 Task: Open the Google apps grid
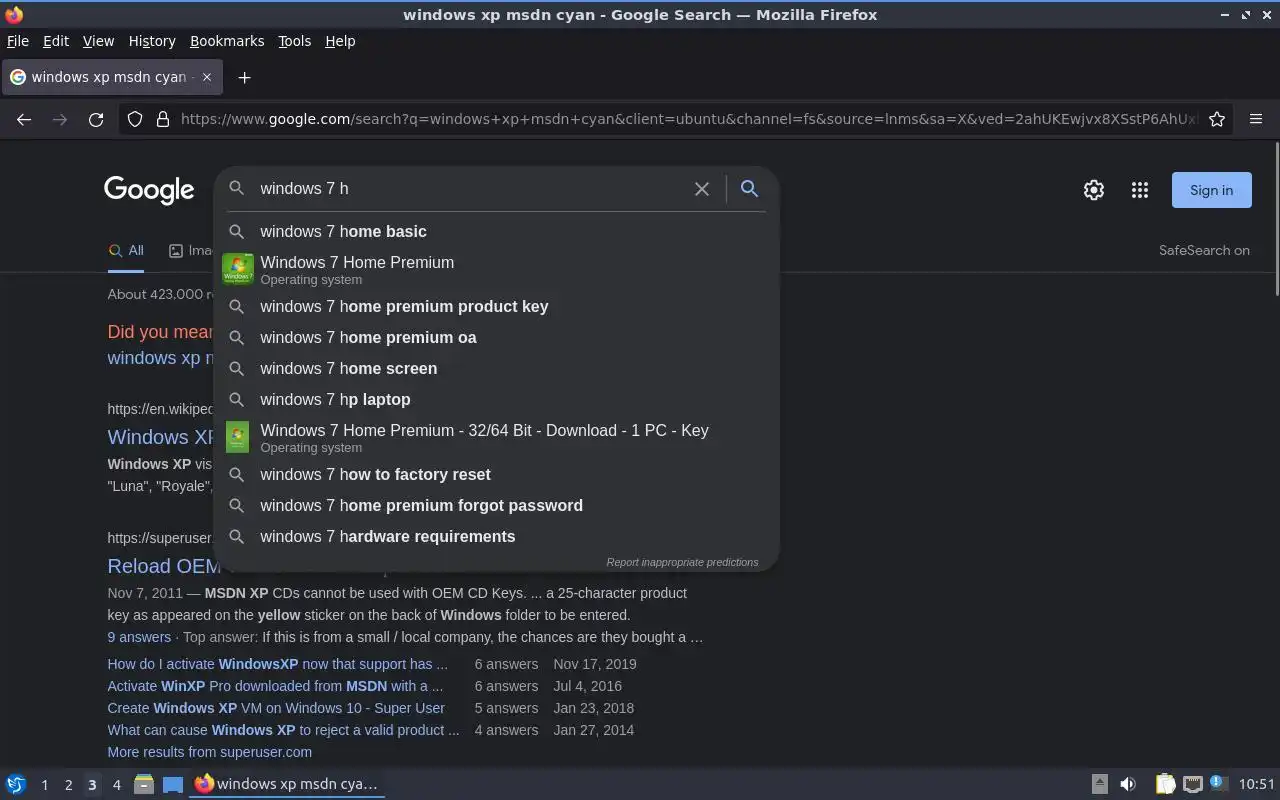click(1140, 190)
